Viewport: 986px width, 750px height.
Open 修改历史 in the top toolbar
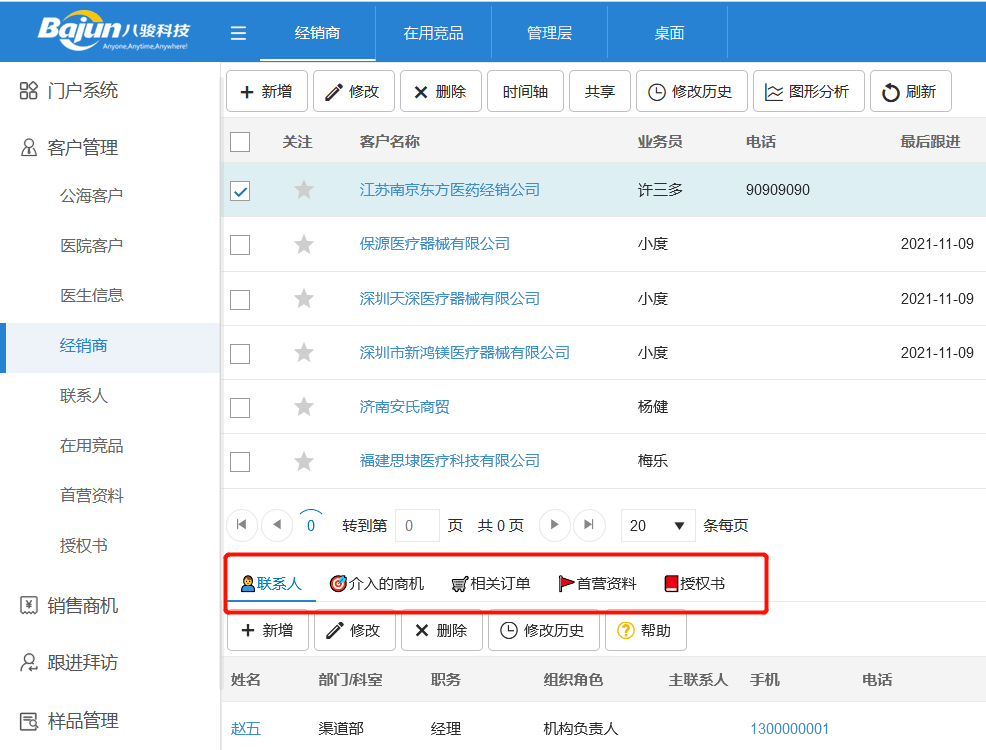(x=690, y=92)
